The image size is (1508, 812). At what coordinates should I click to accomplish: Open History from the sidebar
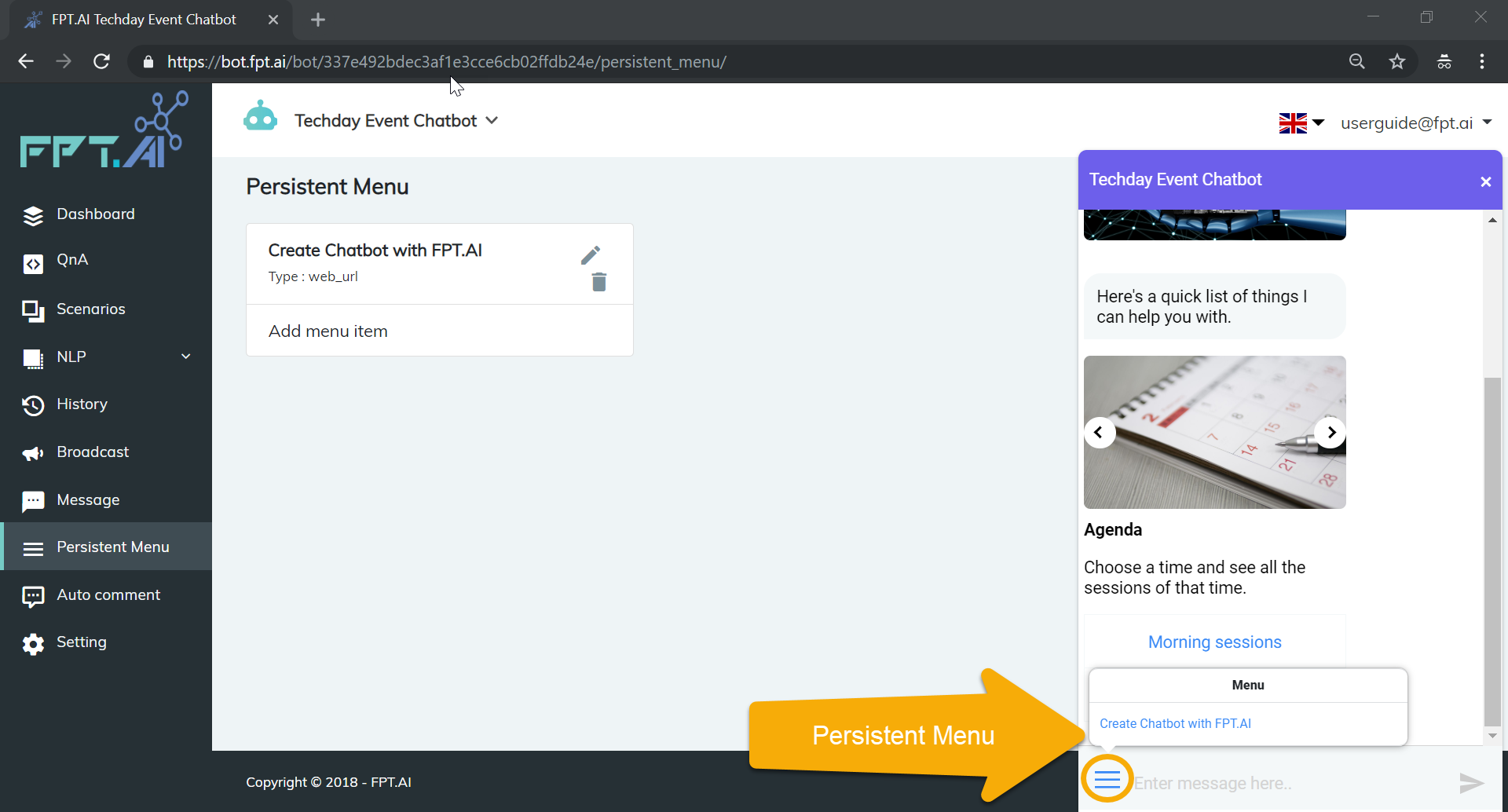82,404
